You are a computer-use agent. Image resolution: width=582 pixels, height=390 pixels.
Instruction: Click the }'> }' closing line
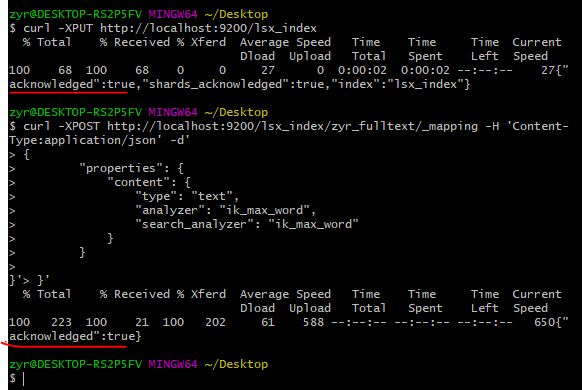point(29,280)
